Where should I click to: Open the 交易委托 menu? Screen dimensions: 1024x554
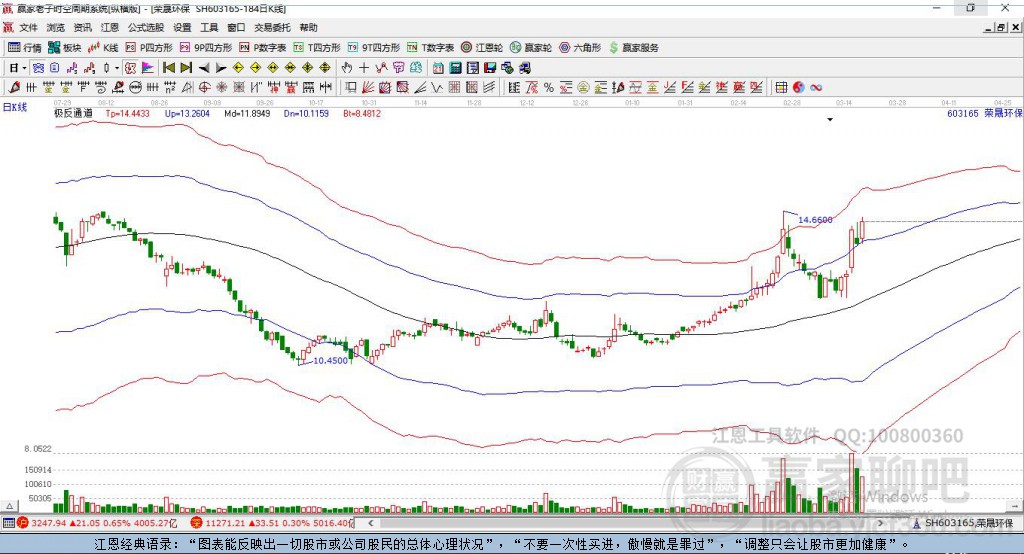pos(272,27)
